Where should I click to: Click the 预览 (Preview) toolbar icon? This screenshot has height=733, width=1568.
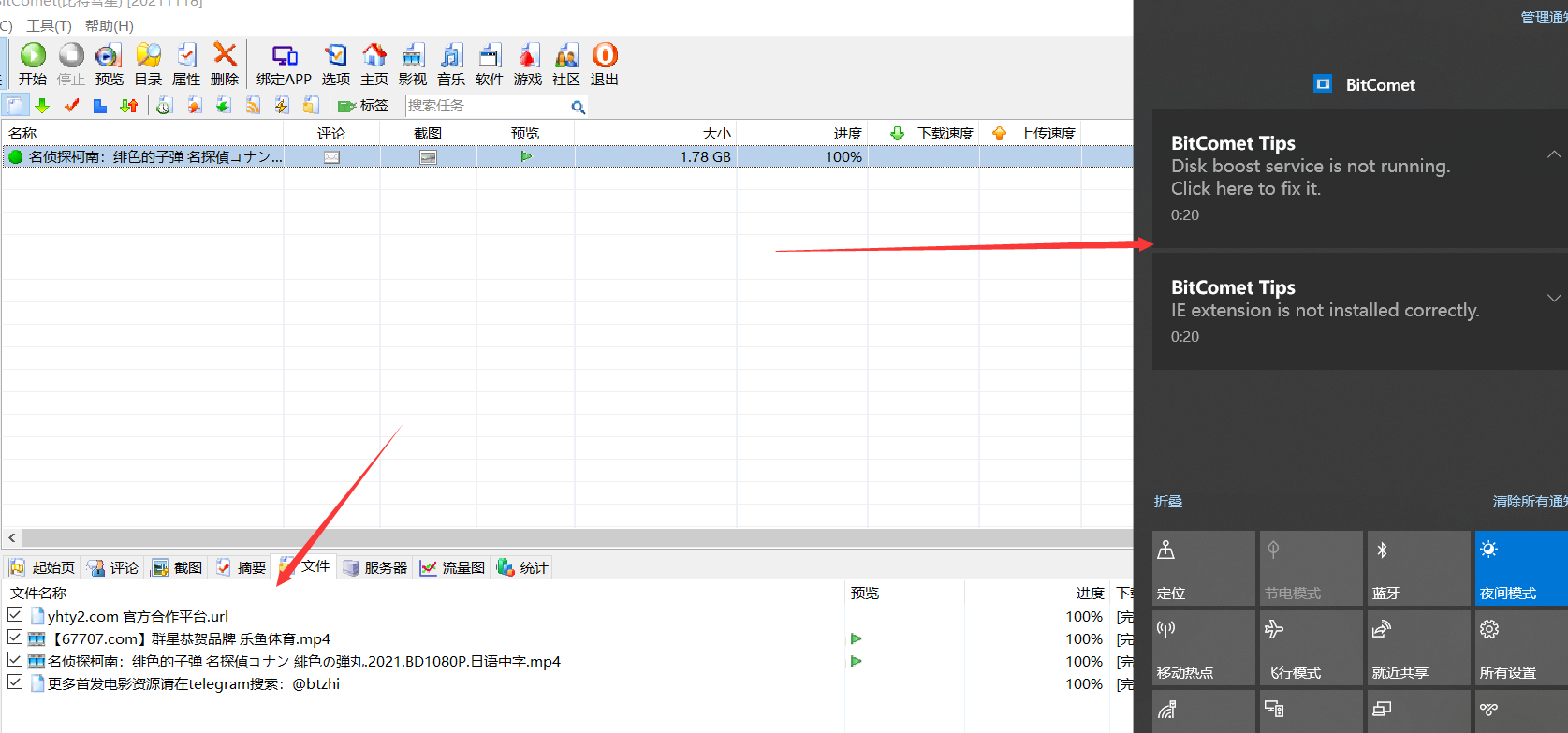click(109, 65)
